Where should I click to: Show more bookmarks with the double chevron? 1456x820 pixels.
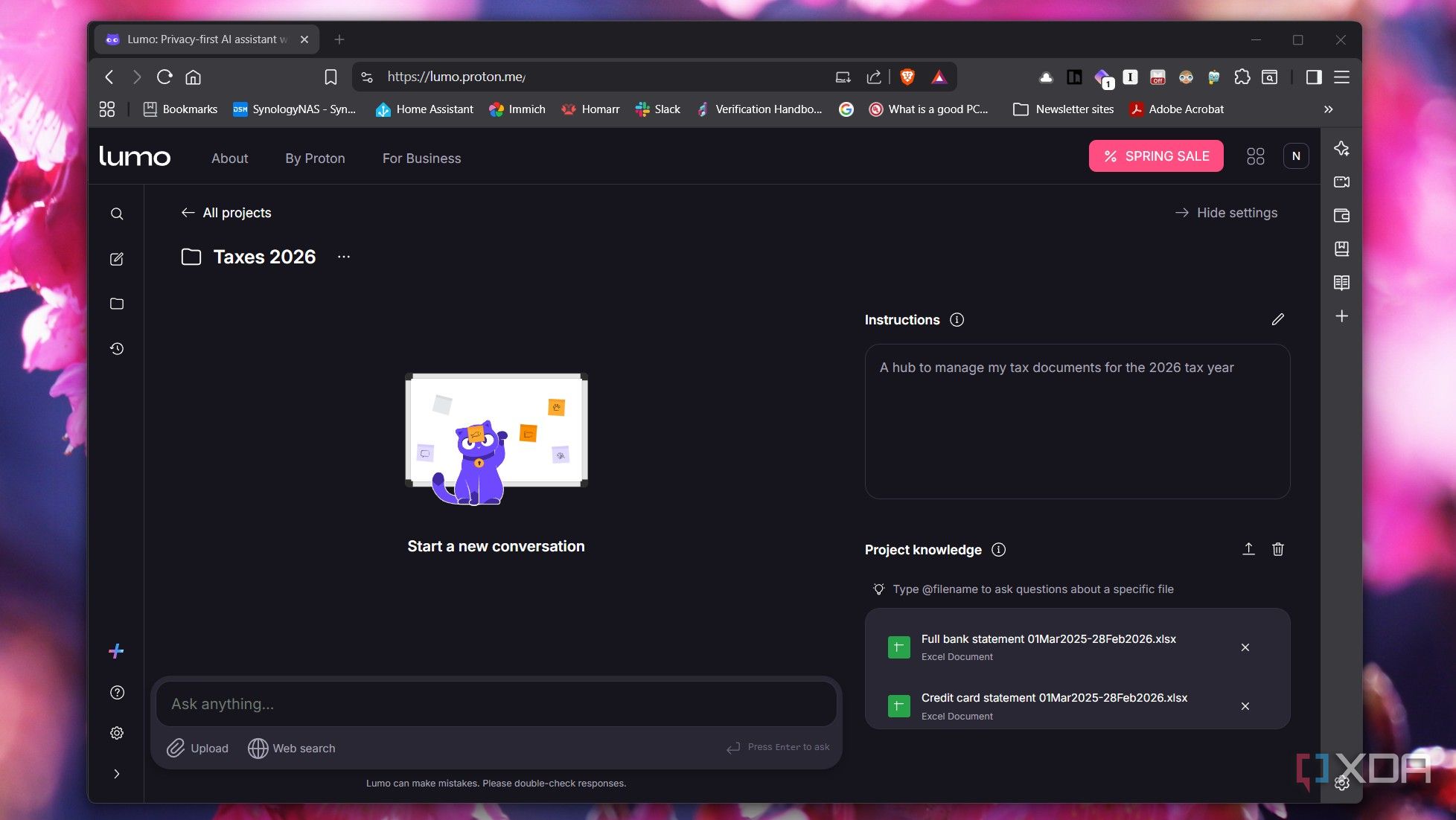coord(1329,109)
